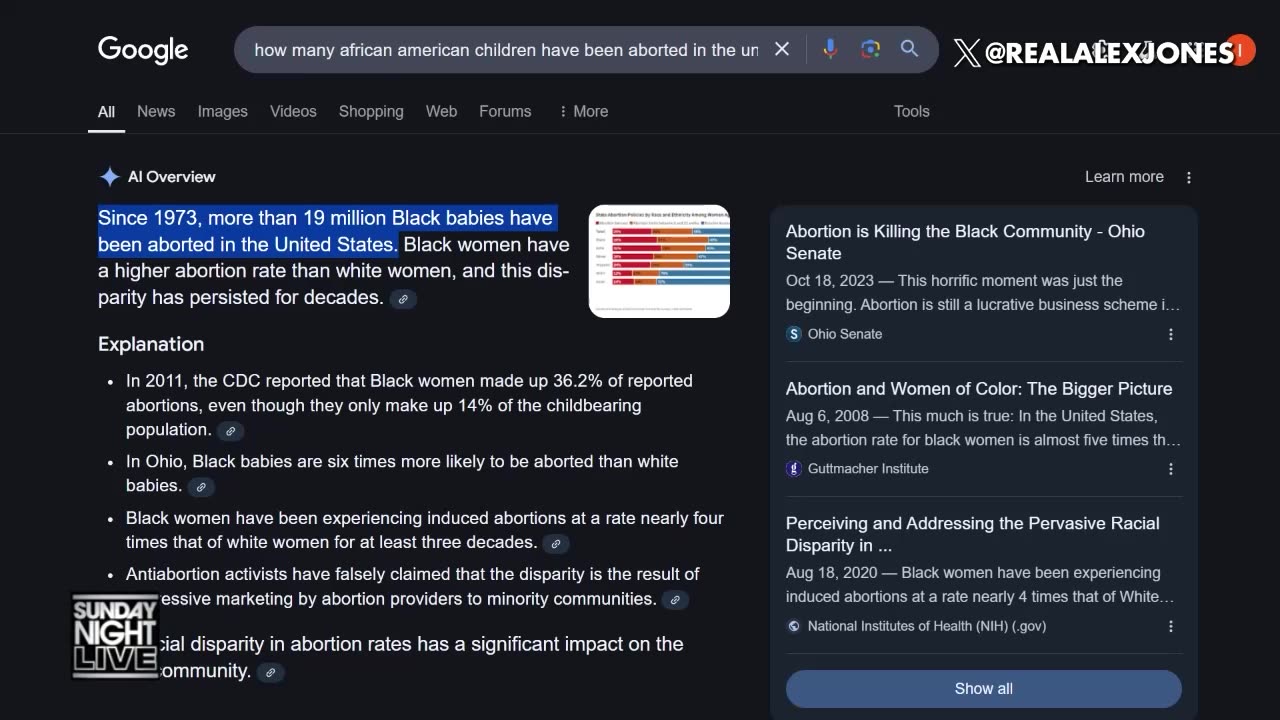Click the AI Overview sparkle icon
Viewport: 1280px width, 720px height.
coord(110,177)
